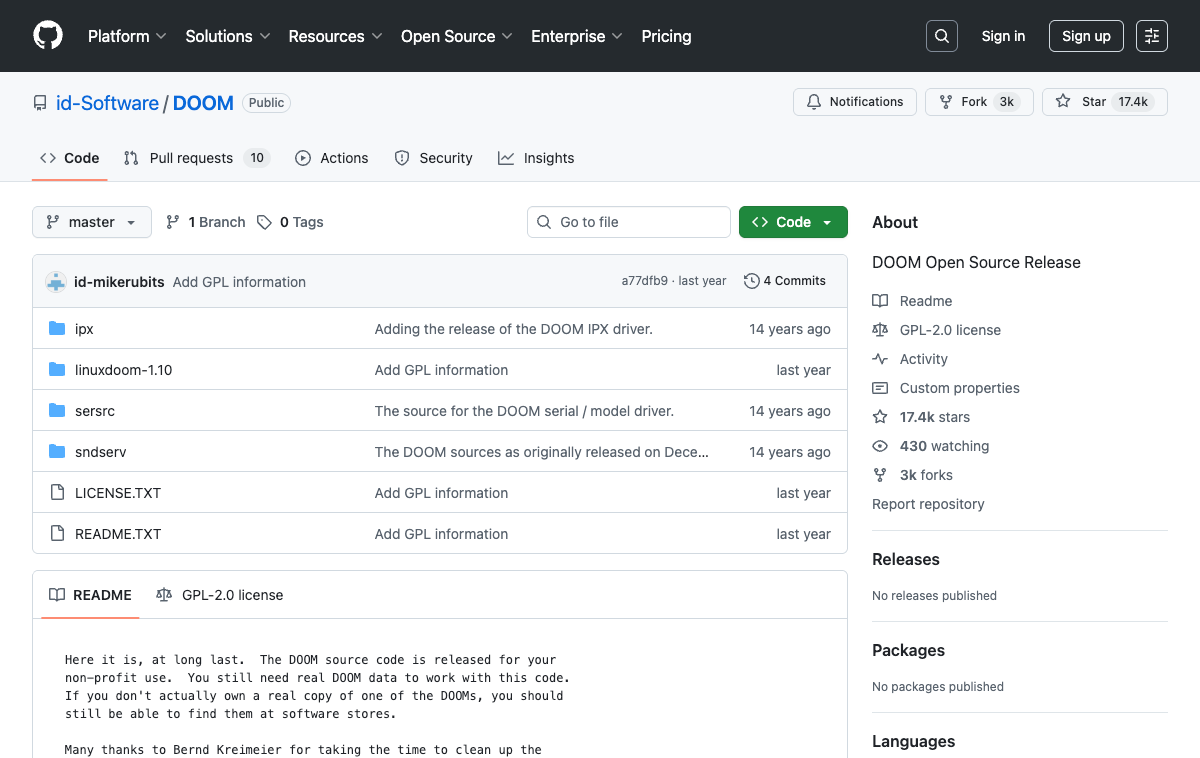Click the id-mikerubits avatar
Image resolution: width=1200 pixels, height=758 pixels.
pos(56,282)
